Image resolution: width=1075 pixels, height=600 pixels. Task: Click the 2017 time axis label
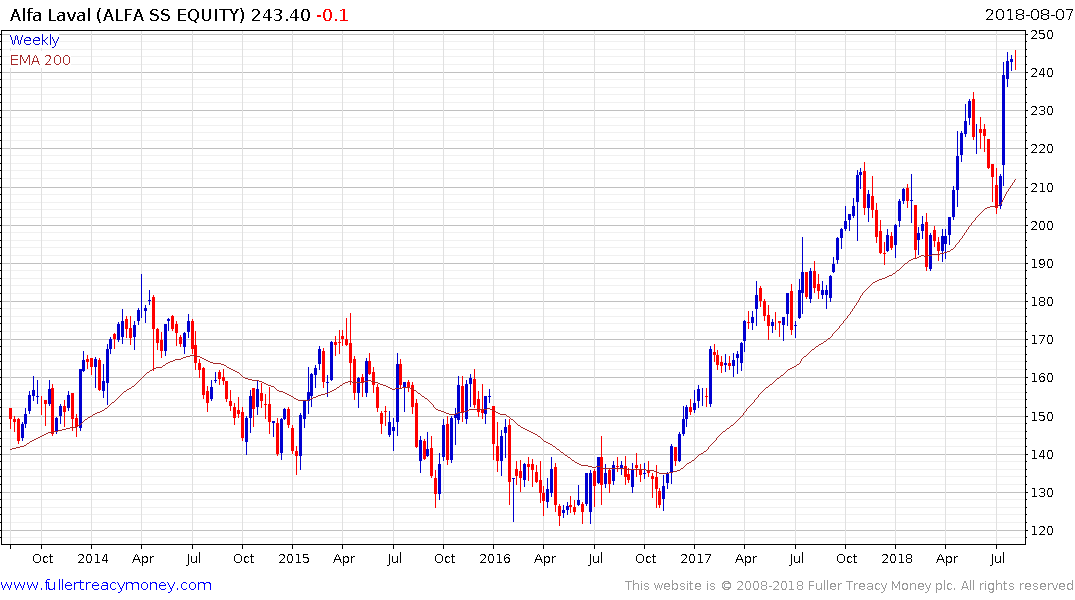click(696, 558)
